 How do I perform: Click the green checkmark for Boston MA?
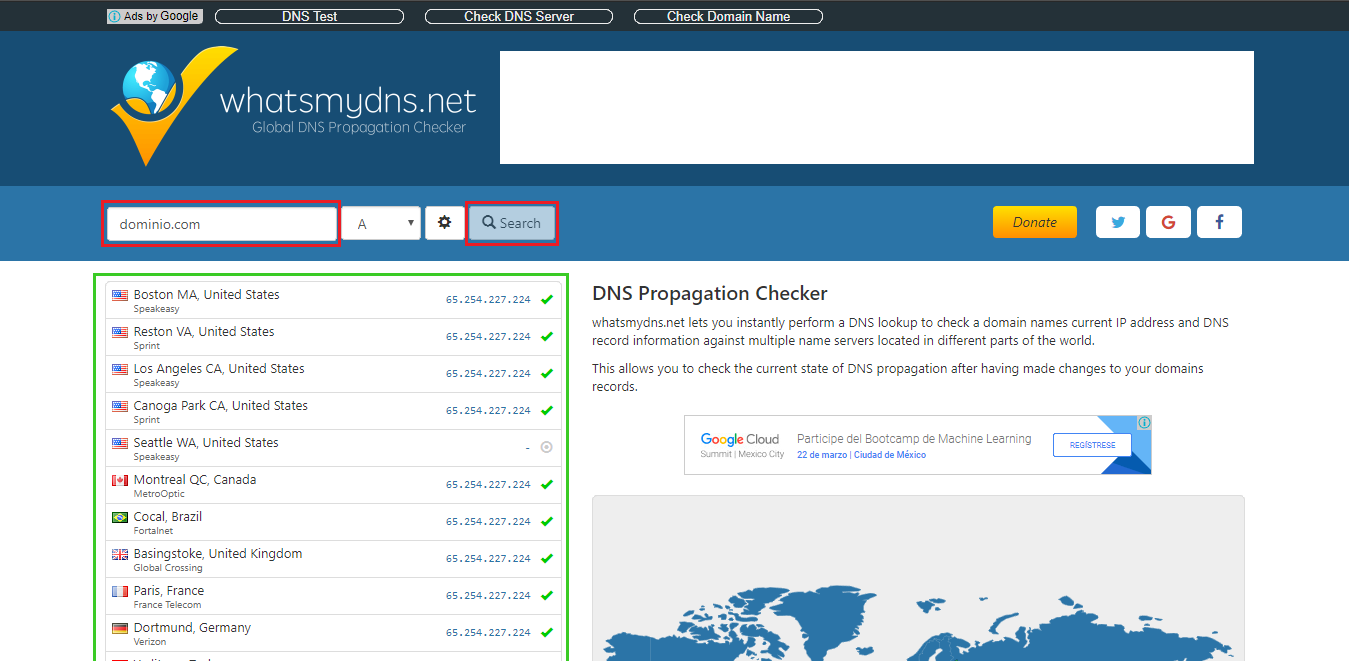546,300
